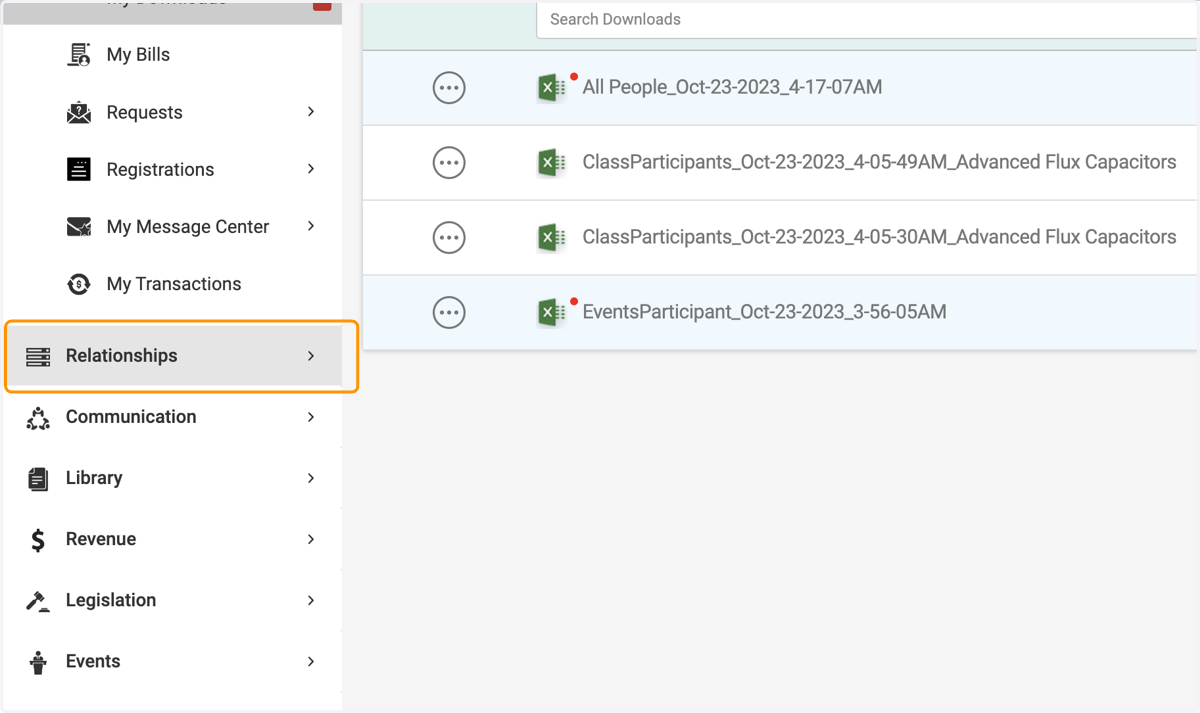This screenshot has width=1200, height=713.
Task: Click the Events person icon
Action: pyautogui.click(x=38, y=662)
